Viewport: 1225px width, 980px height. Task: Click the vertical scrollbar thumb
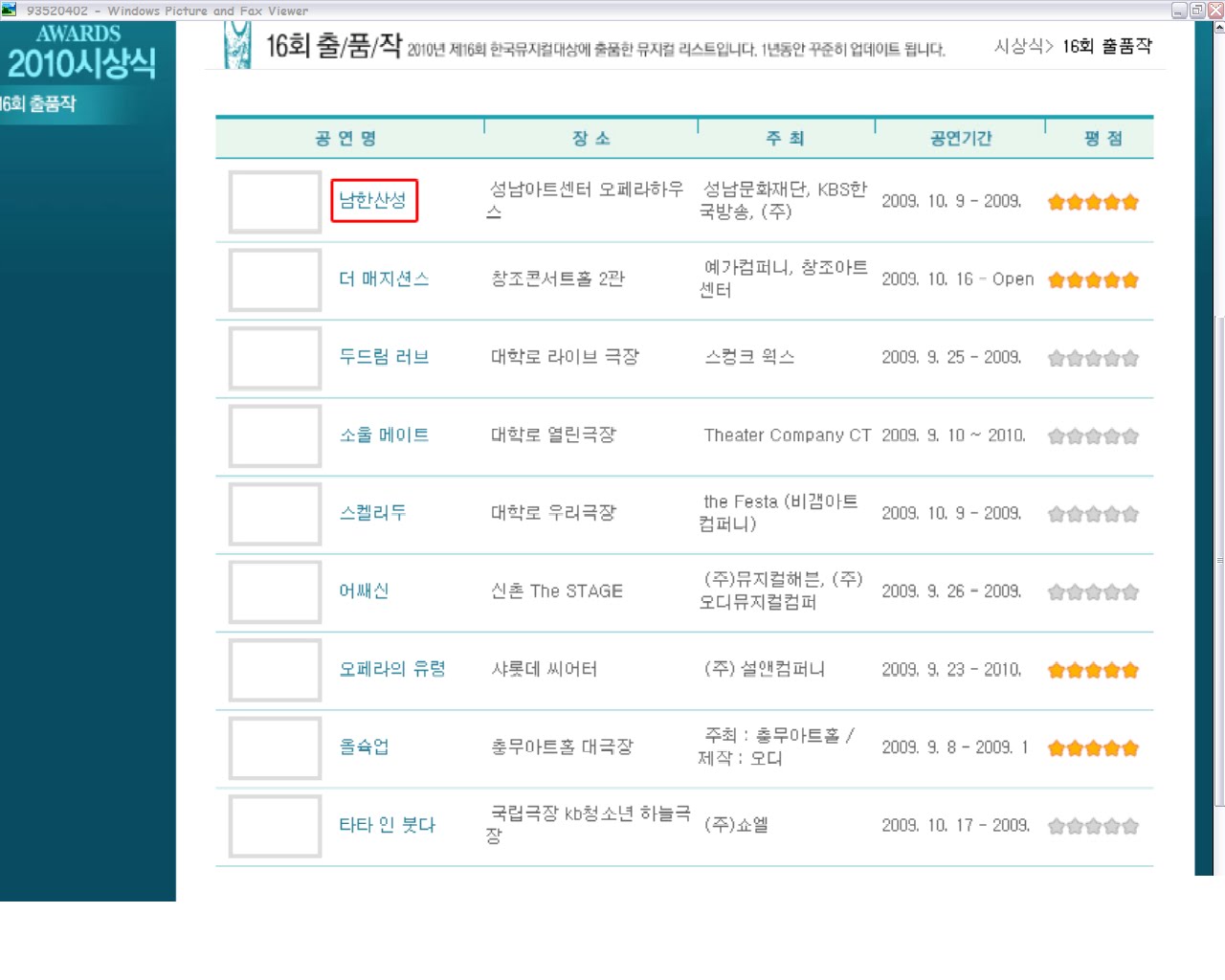pyautogui.click(x=1219, y=560)
